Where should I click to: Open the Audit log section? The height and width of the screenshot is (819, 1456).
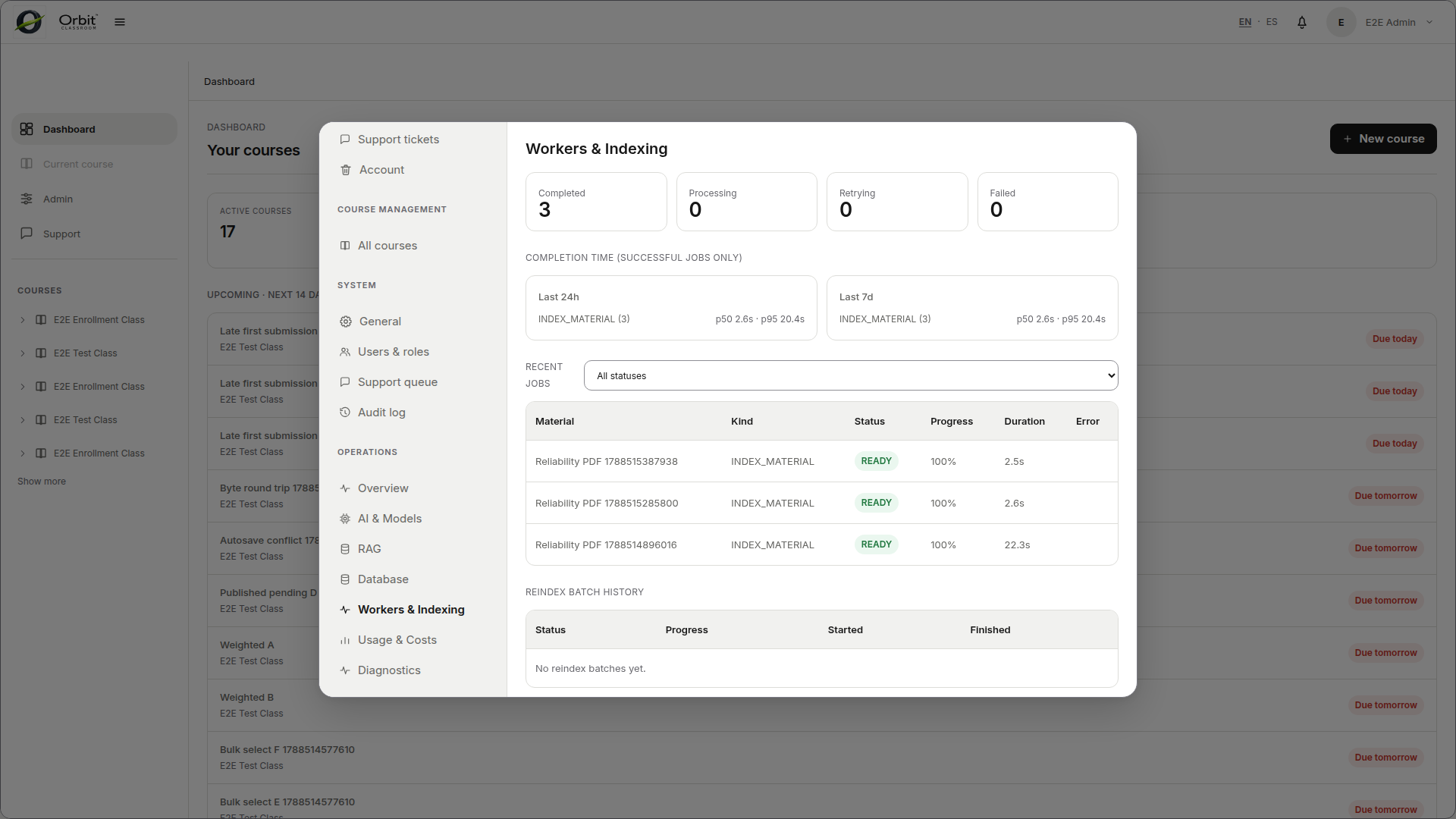click(x=381, y=413)
